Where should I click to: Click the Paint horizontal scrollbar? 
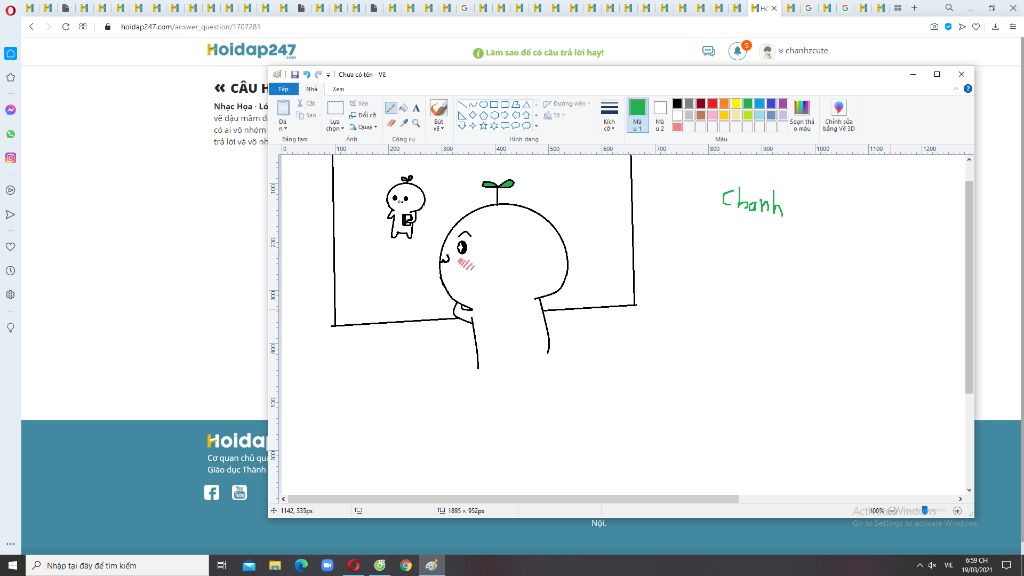(513, 499)
